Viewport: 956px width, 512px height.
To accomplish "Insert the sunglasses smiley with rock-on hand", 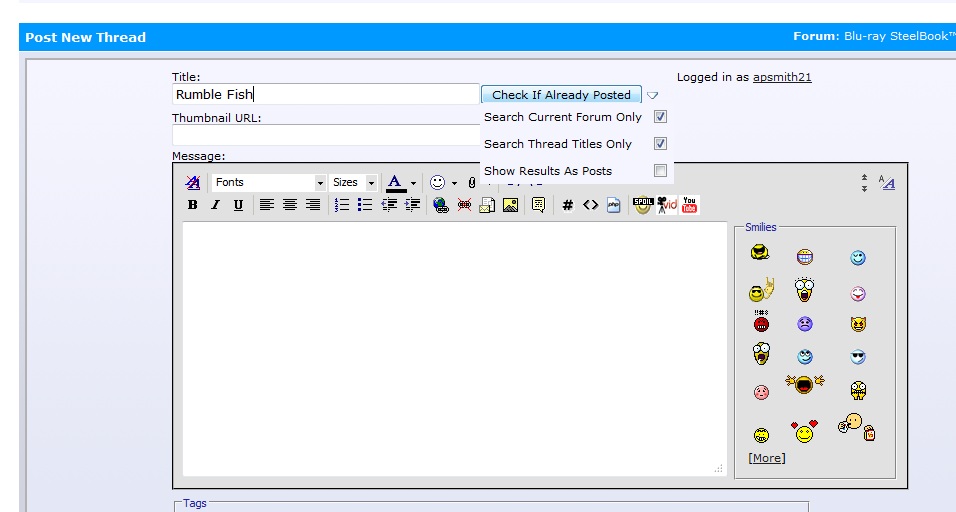I will (761, 290).
